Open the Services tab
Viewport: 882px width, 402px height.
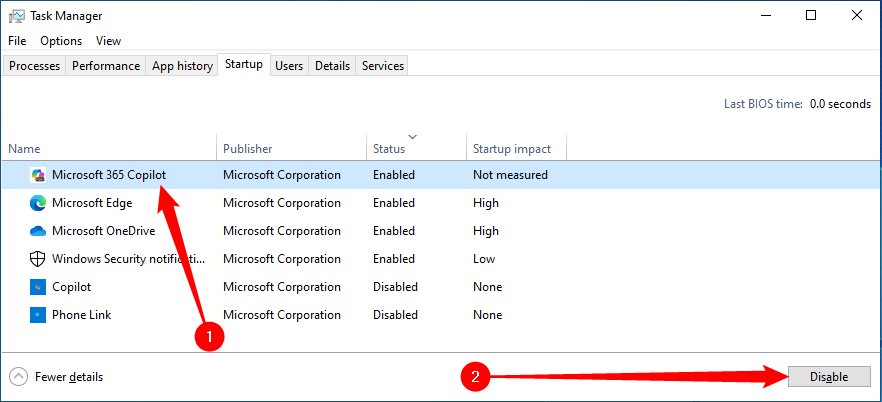click(383, 66)
